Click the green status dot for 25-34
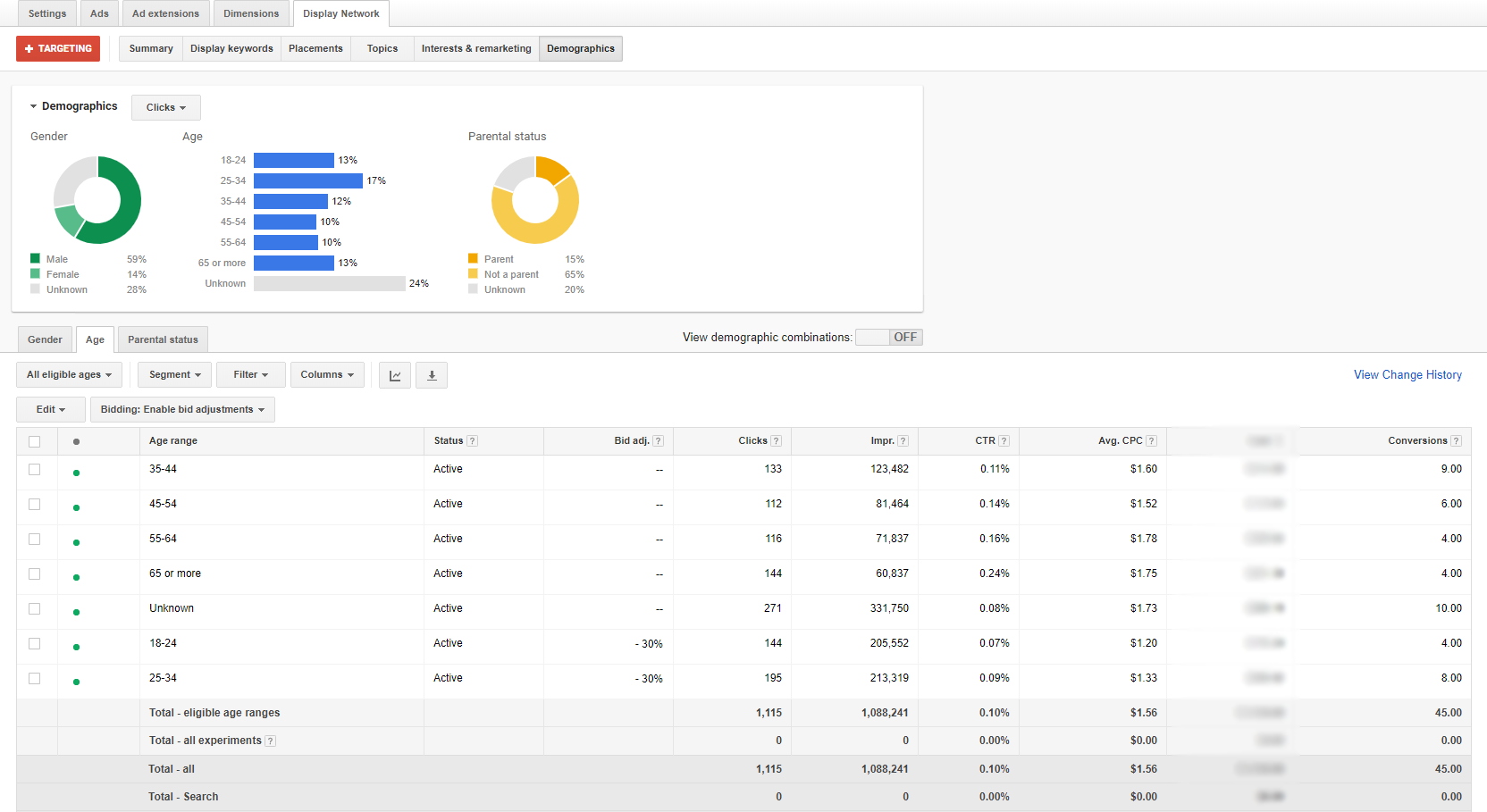Screen dimensions: 1487x812 [x=77, y=682]
